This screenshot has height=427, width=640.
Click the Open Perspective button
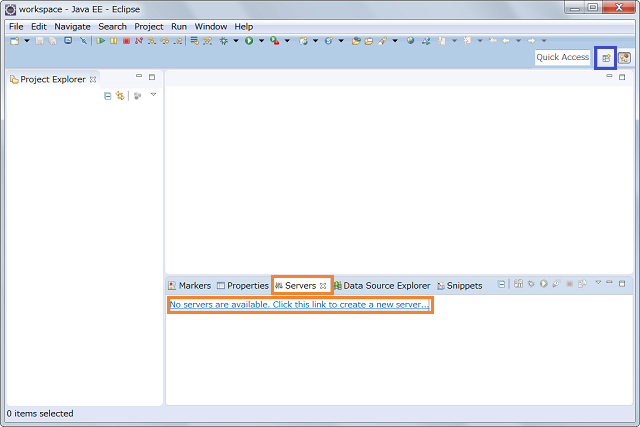[x=606, y=58]
